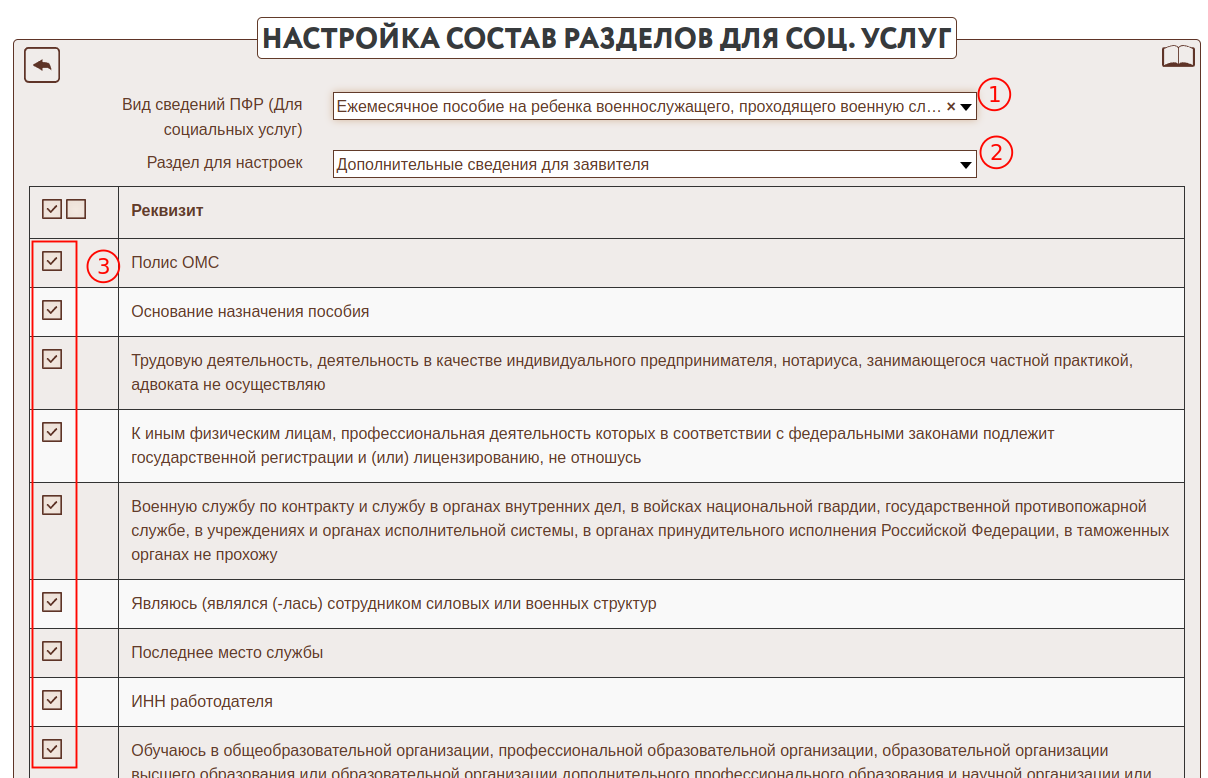1208x778 pixels.
Task: Select the Полис ОМС row text
Action: (175, 263)
